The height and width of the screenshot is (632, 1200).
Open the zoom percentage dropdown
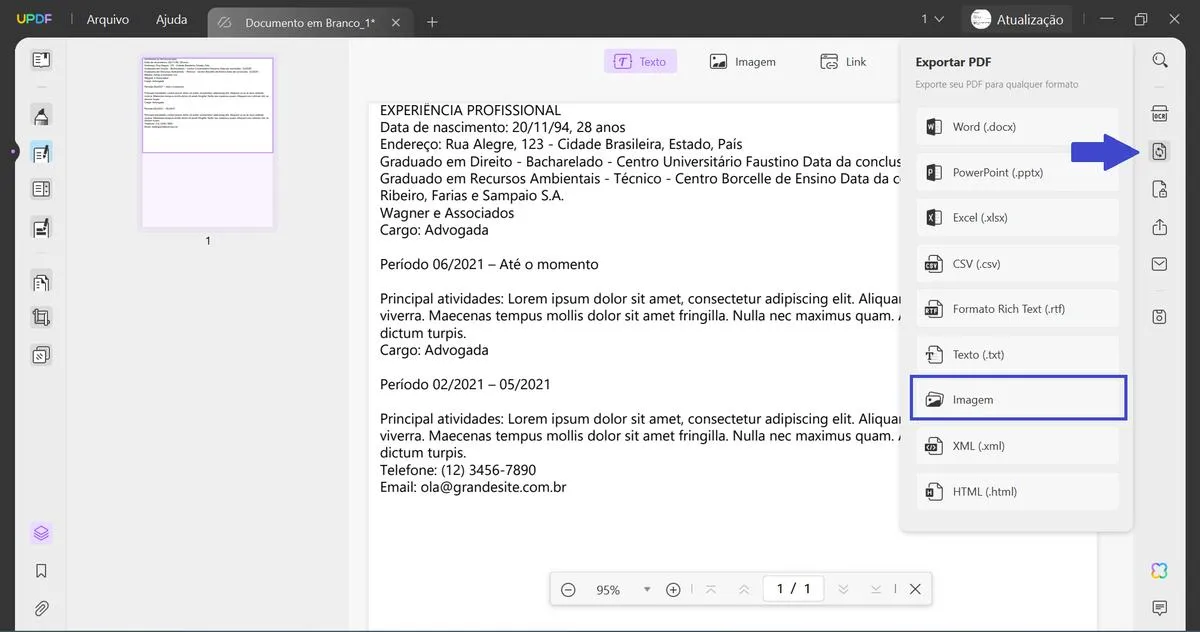pos(646,589)
